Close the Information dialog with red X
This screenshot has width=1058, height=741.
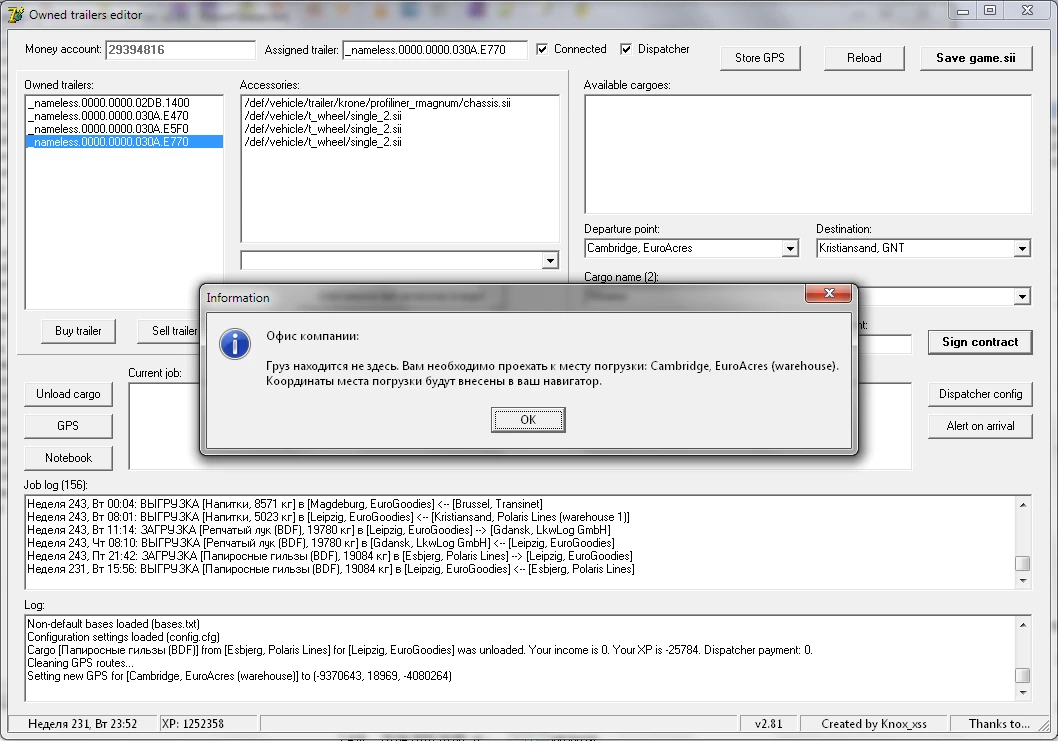(x=829, y=293)
